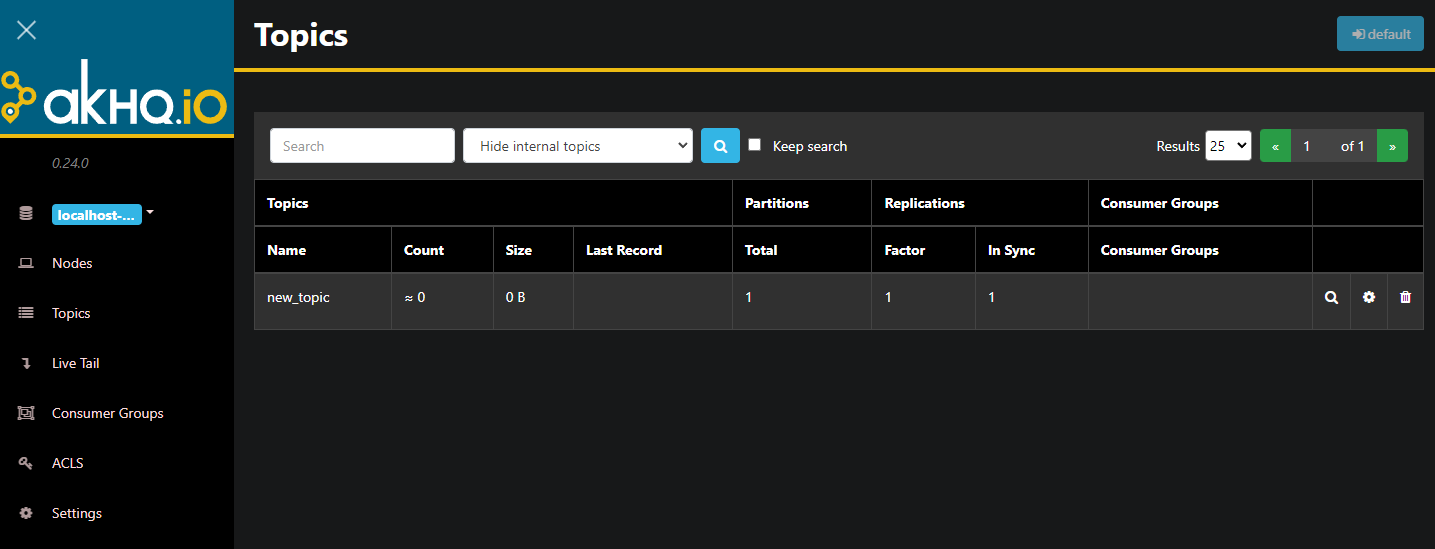
Task: Open the ACLS sidebar item
Action: click(x=67, y=464)
